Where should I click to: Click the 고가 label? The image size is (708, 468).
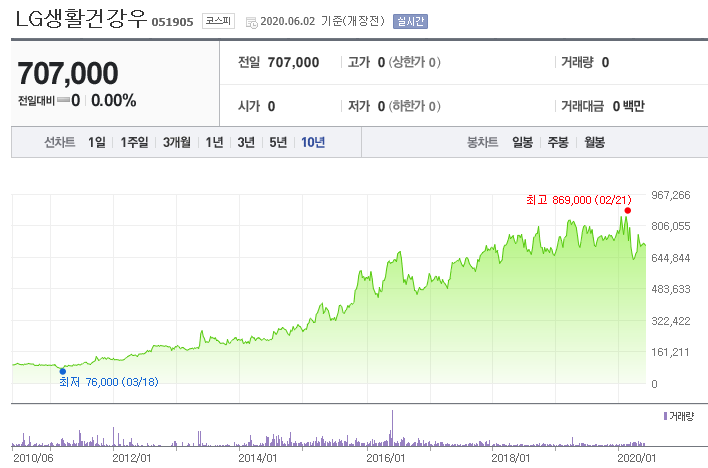tap(359, 62)
